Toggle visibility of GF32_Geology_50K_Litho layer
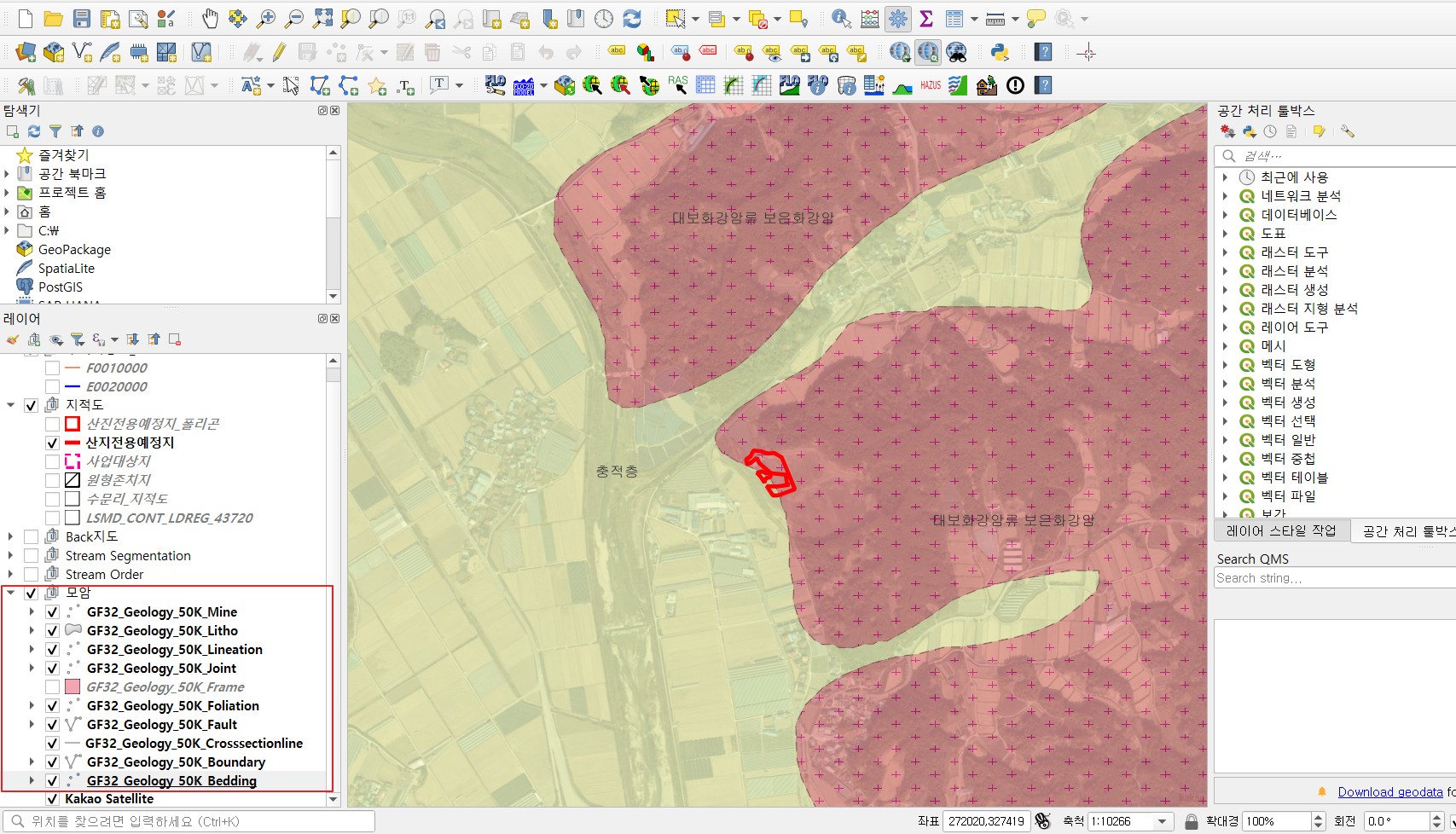The height and width of the screenshot is (834, 1456). 52,631
